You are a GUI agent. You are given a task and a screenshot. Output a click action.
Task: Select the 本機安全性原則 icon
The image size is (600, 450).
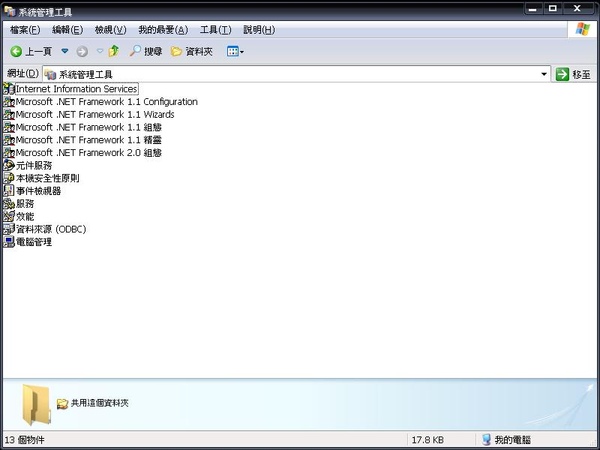pos(9,178)
